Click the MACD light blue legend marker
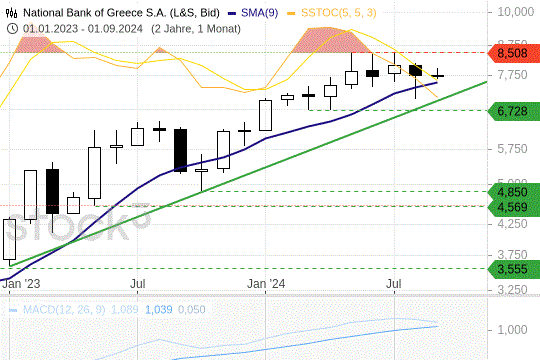The width and height of the screenshot is (540, 360). tap(13, 310)
